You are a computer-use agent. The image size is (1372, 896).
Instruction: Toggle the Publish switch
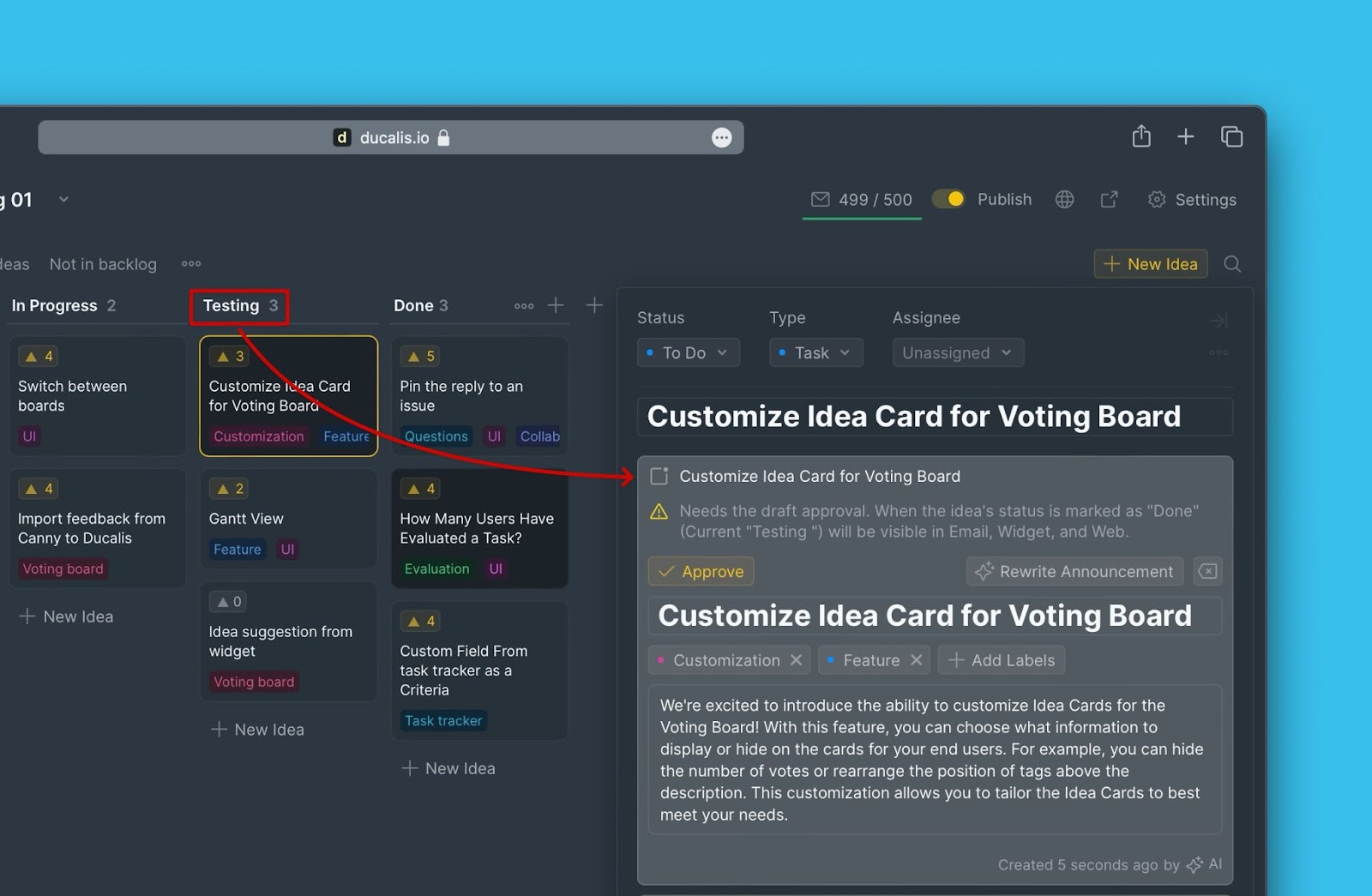coord(948,199)
